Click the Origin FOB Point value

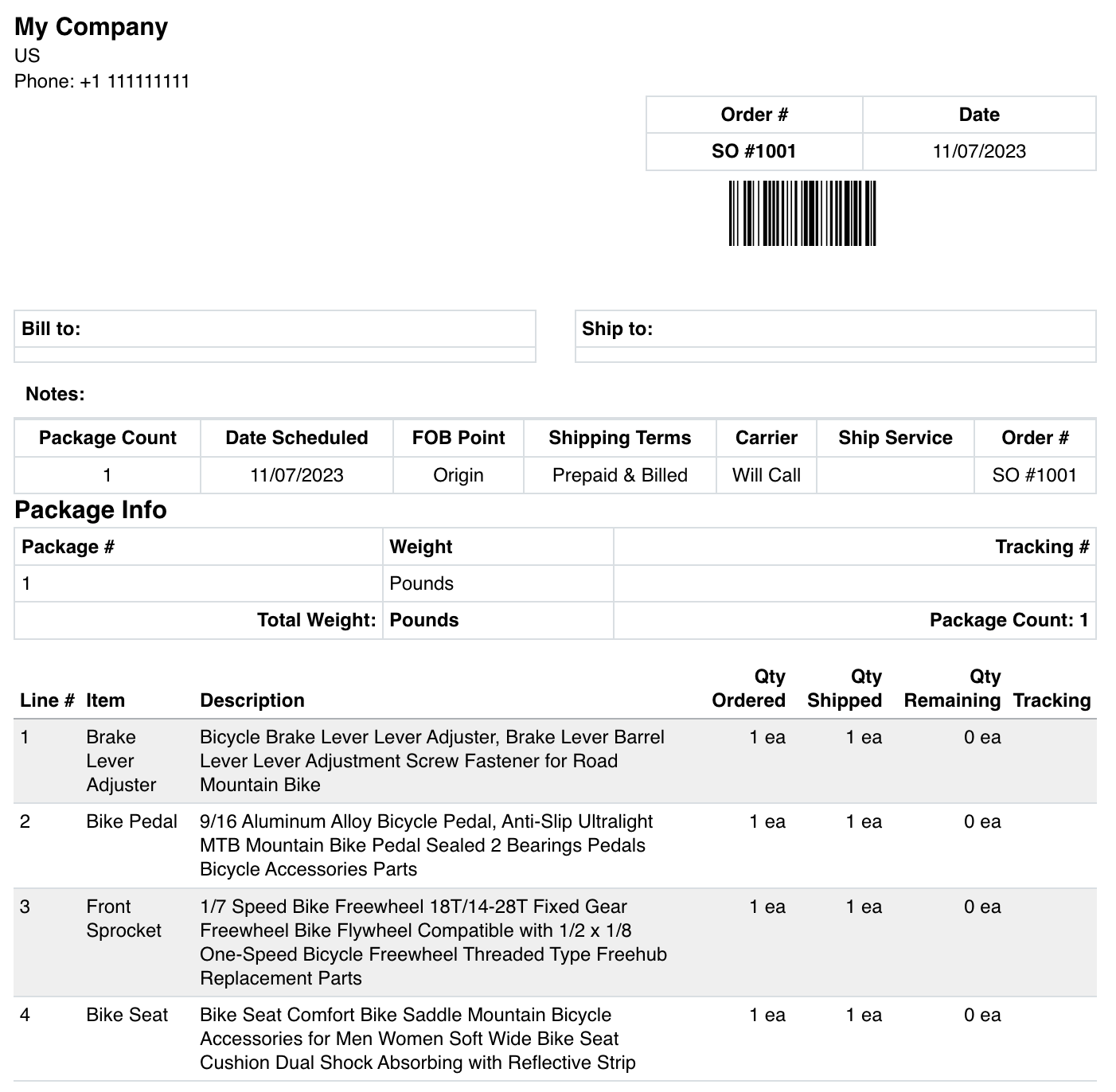pyautogui.click(x=458, y=475)
